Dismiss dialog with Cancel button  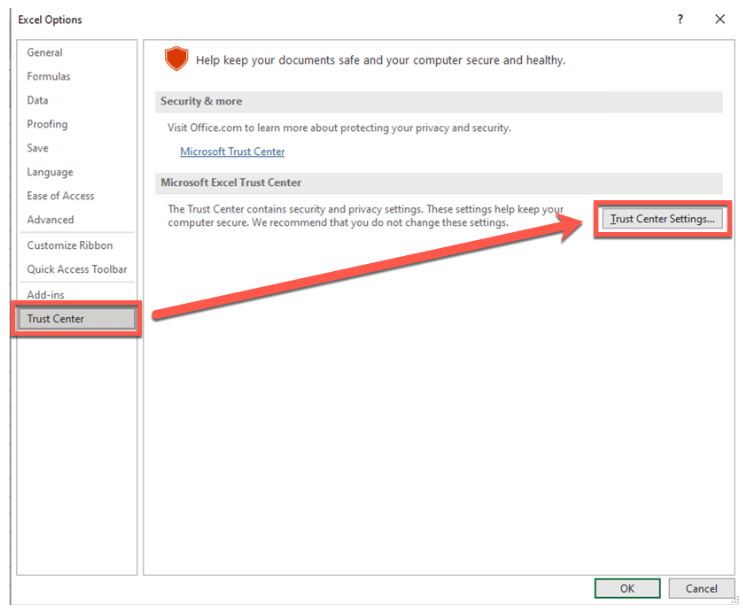pos(701,588)
